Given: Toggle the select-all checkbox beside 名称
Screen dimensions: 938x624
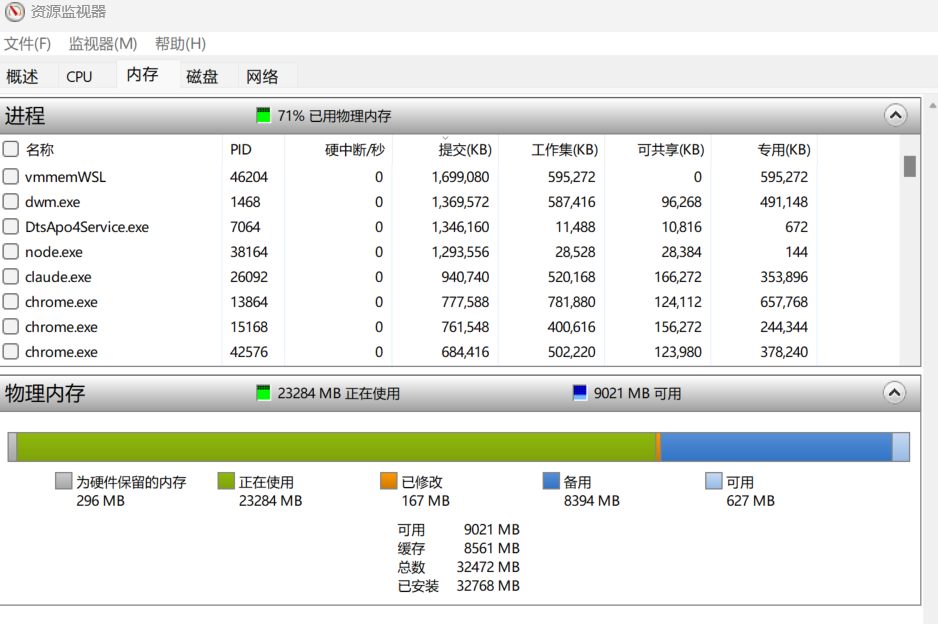Looking at the screenshot, I should pos(11,148).
